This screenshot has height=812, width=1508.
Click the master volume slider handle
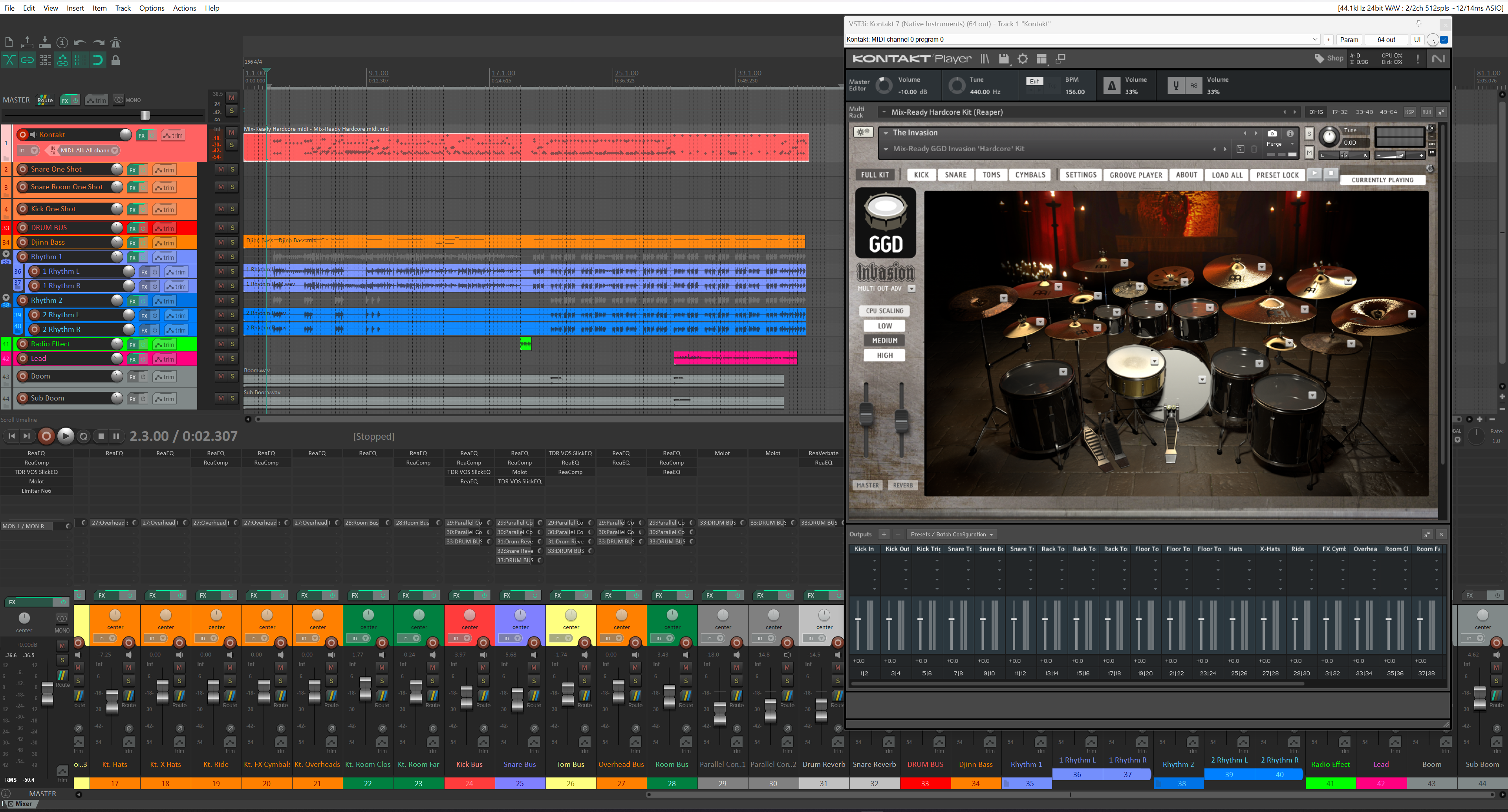tap(145, 115)
